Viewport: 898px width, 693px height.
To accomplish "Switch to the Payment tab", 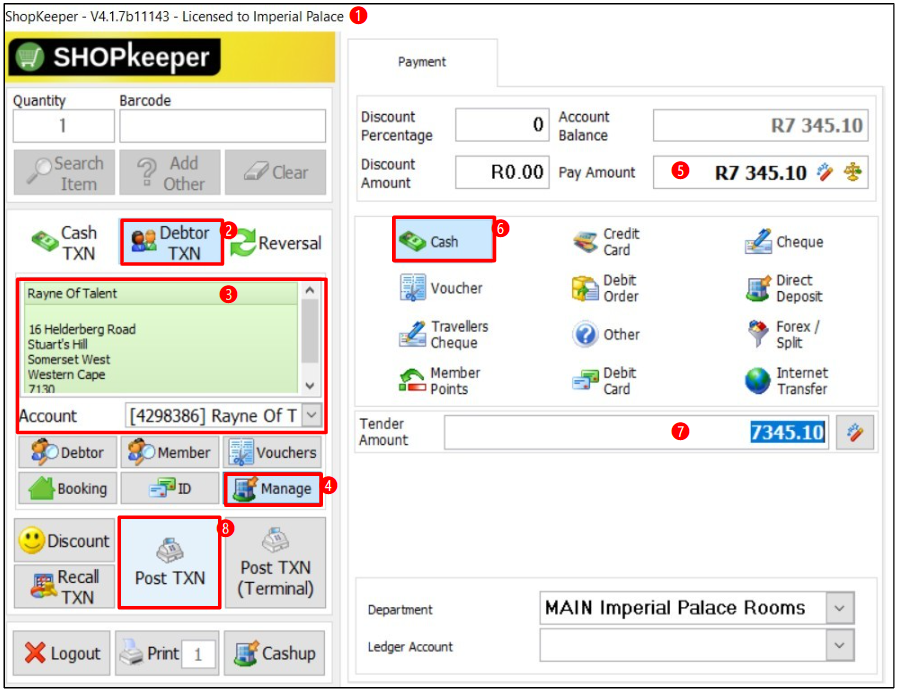I will [422, 62].
